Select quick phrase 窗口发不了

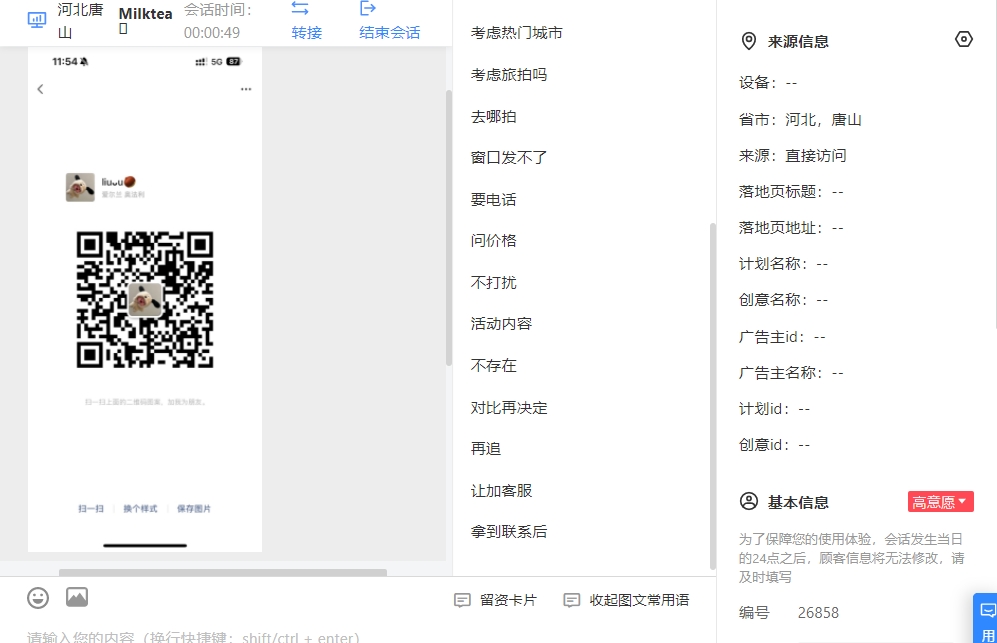pyautogui.click(x=509, y=158)
